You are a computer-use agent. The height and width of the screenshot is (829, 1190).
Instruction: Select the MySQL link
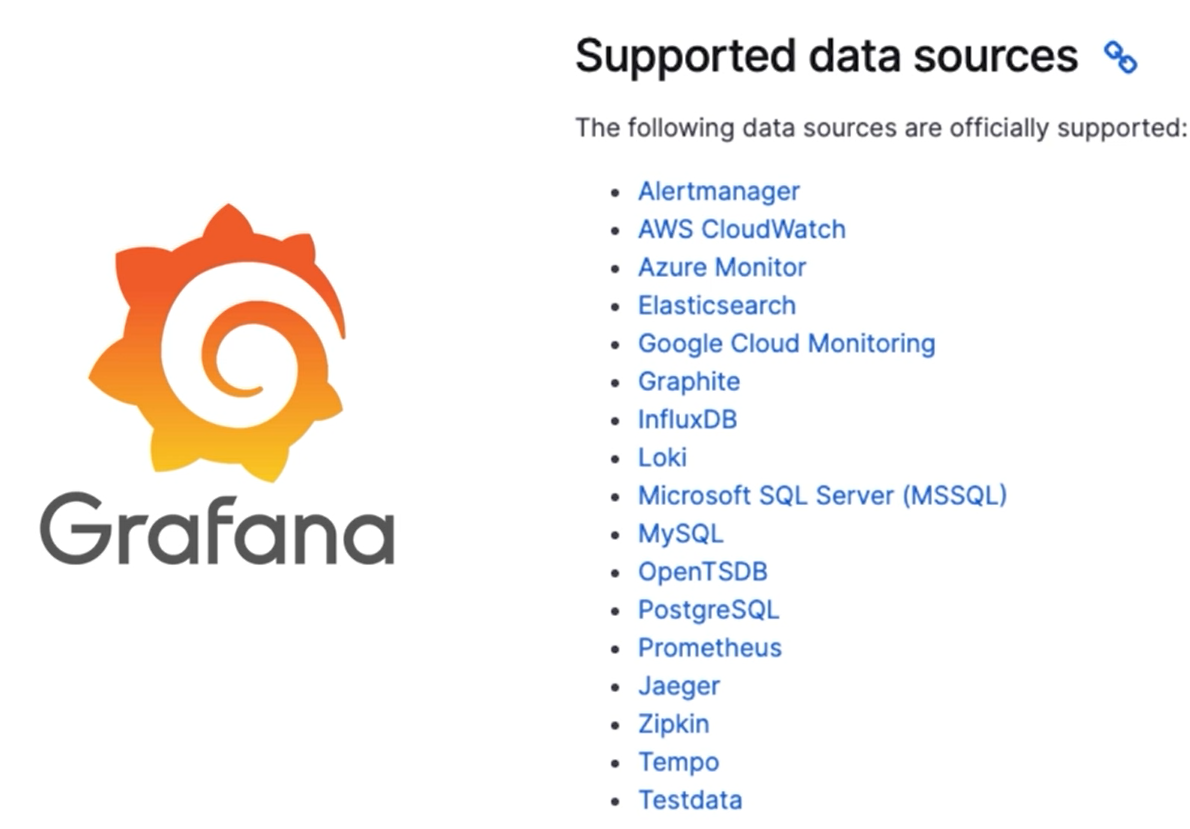681,533
